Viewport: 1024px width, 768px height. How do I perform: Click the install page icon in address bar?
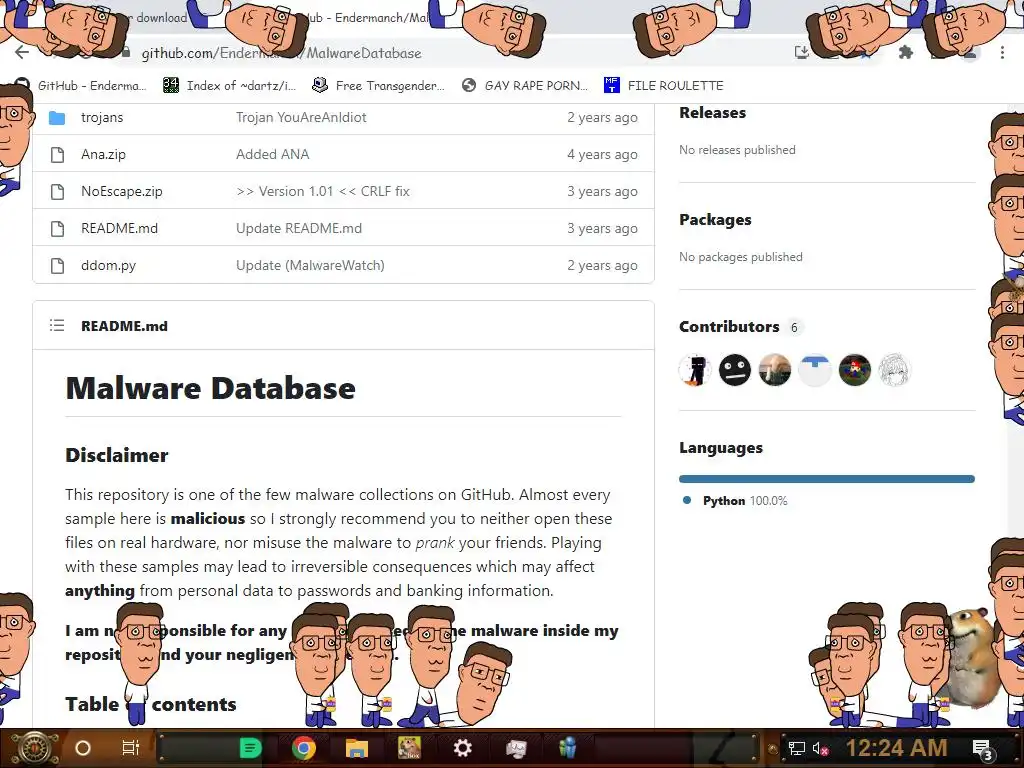click(x=802, y=52)
